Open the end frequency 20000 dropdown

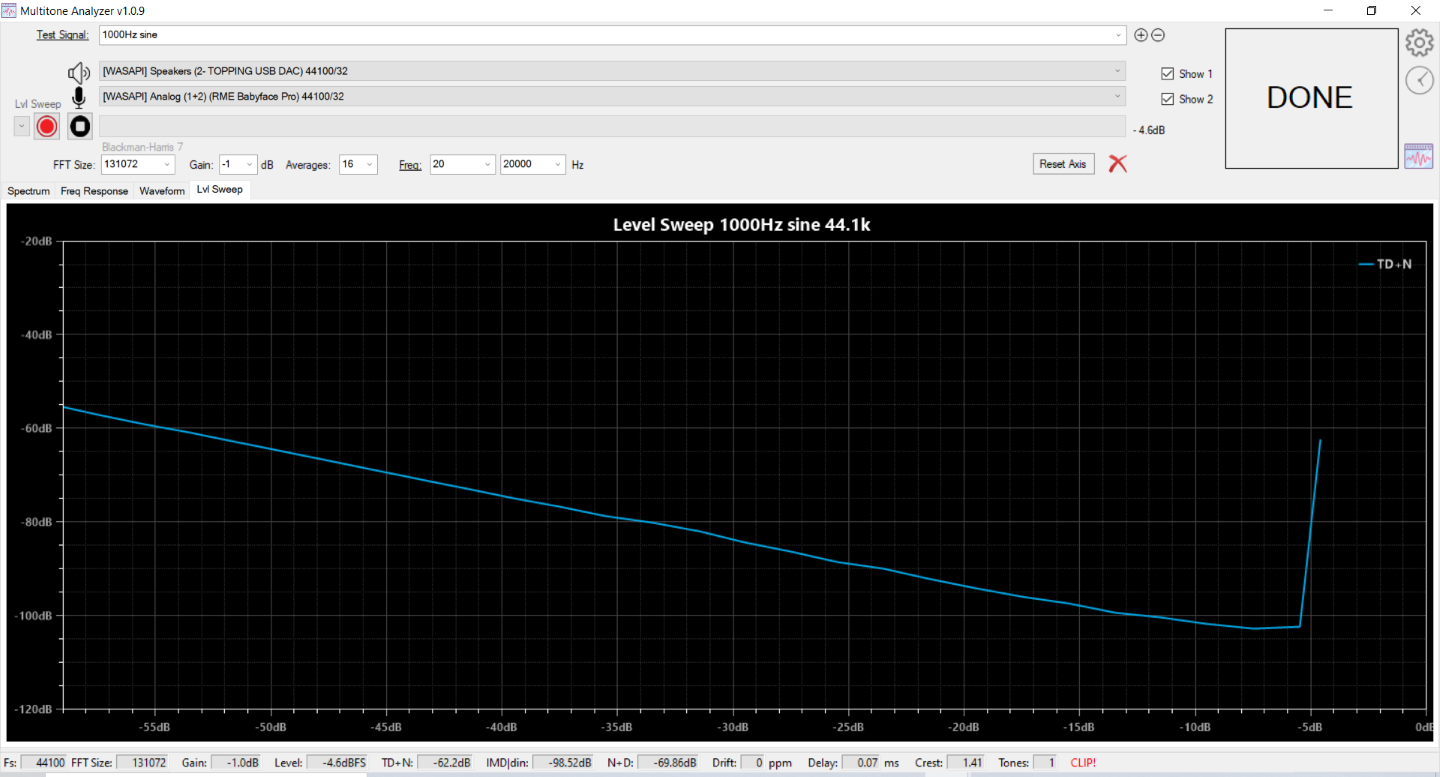558,164
